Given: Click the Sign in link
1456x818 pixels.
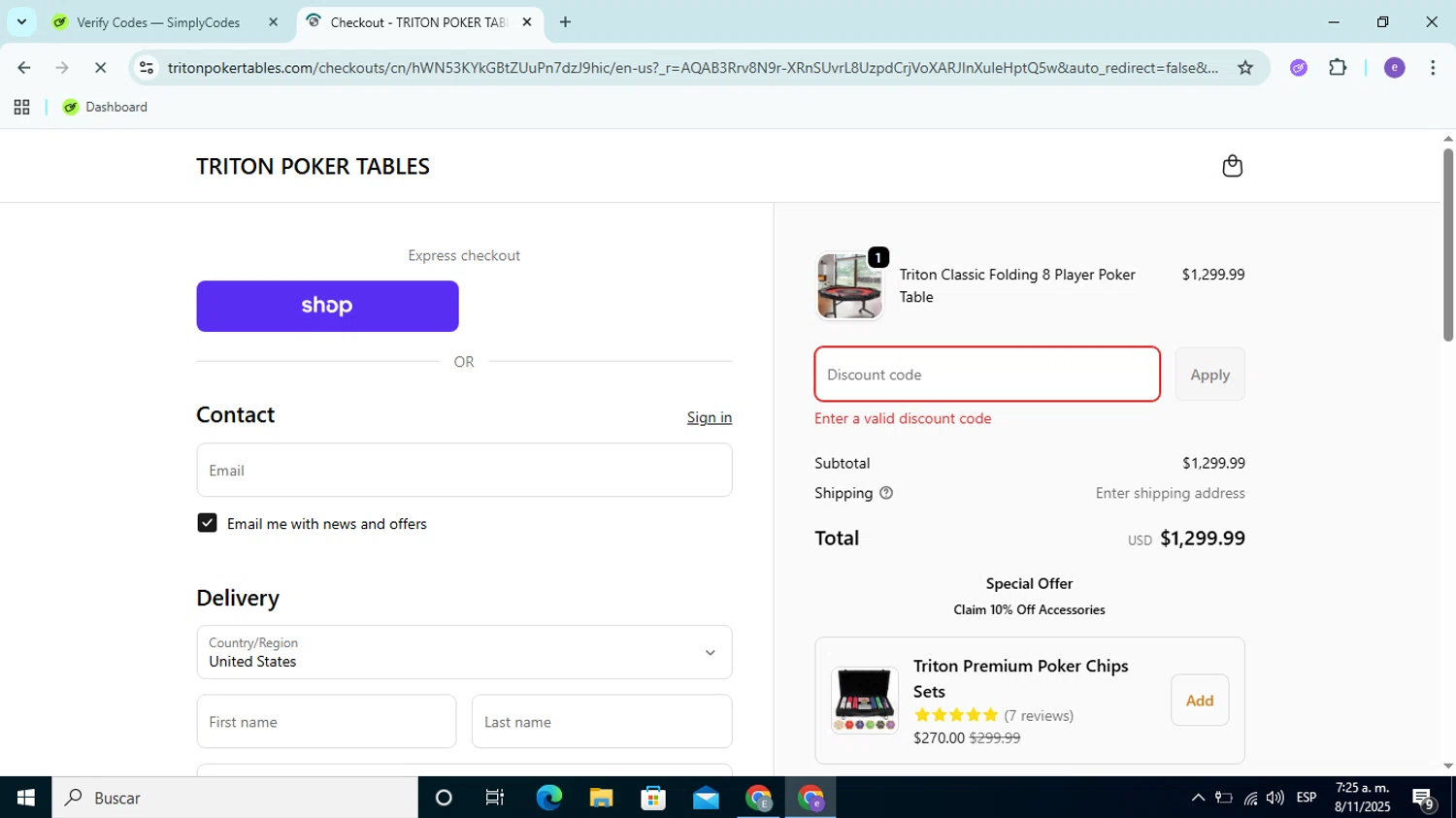Looking at the screenshot, I should tap(710, 417).
